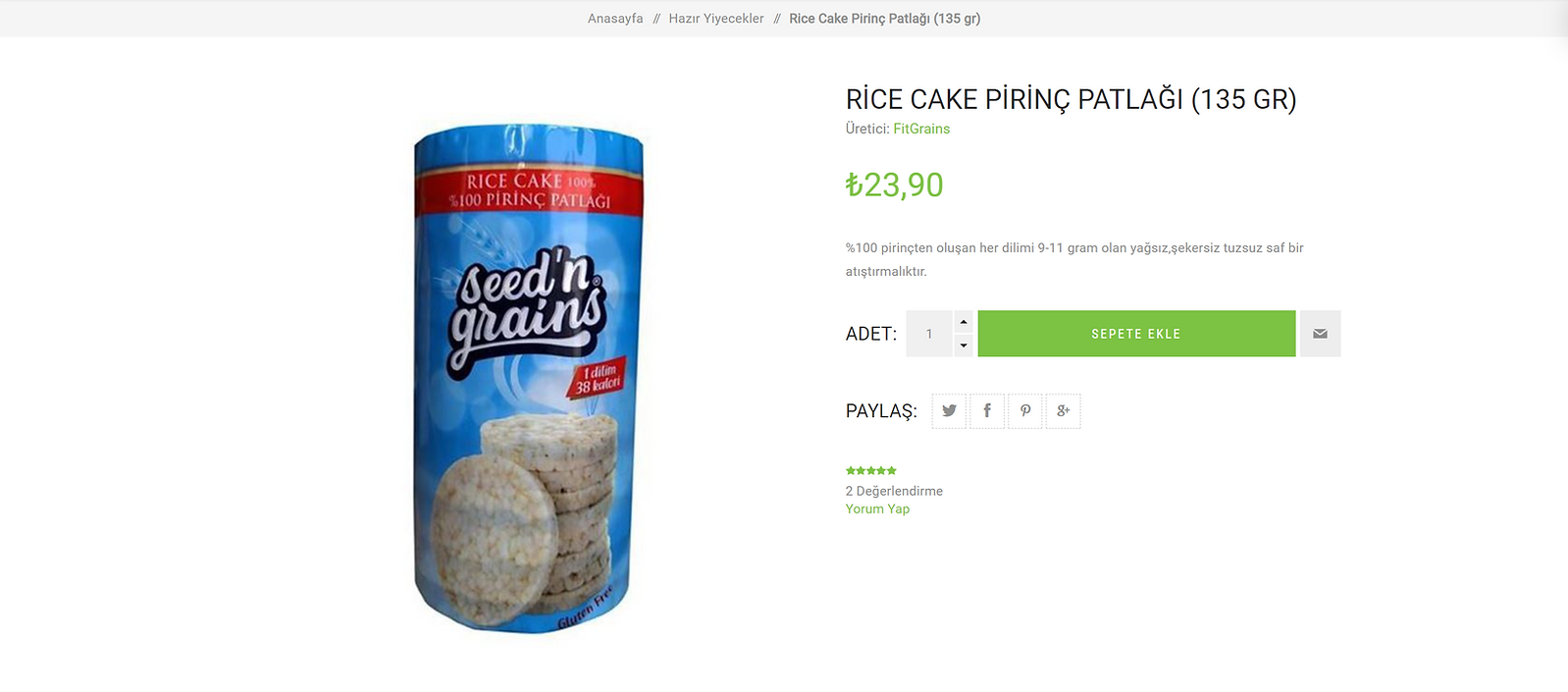
Task: Focus the Adet quantity field
Action: pyautogui.click(x=929, y=334)
